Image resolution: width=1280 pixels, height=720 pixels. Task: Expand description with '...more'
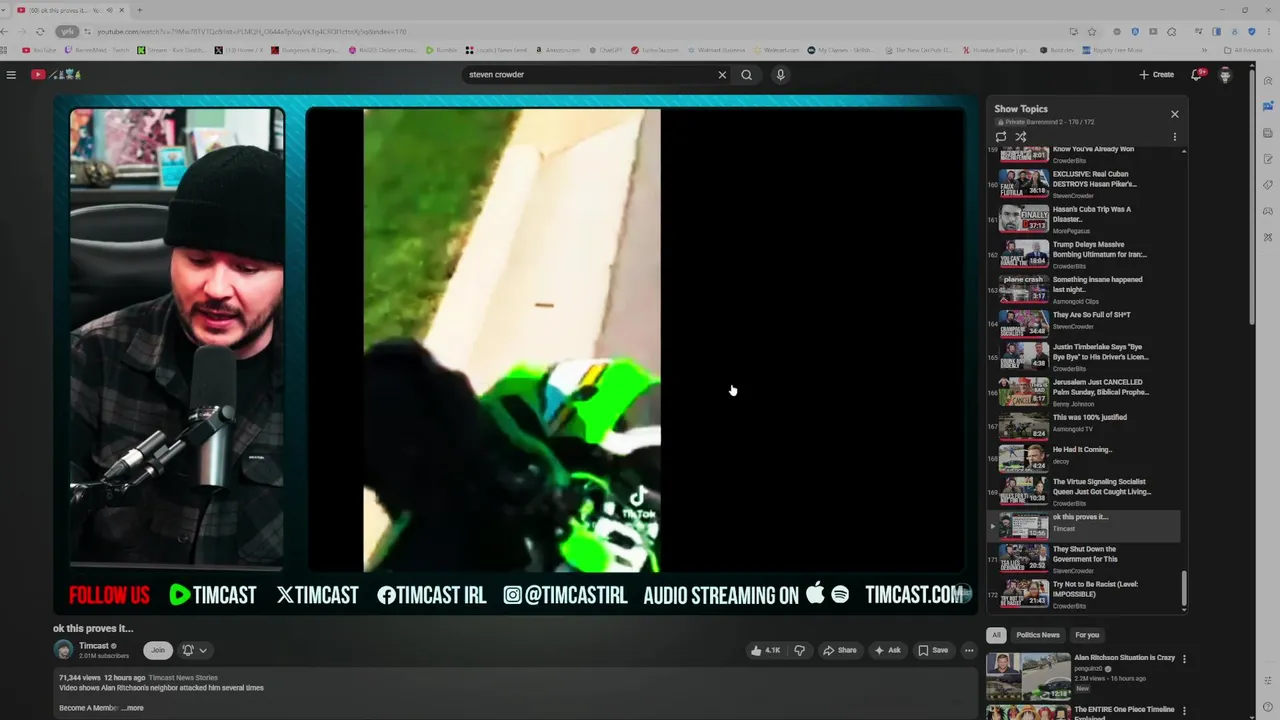(x=132, y=708)
